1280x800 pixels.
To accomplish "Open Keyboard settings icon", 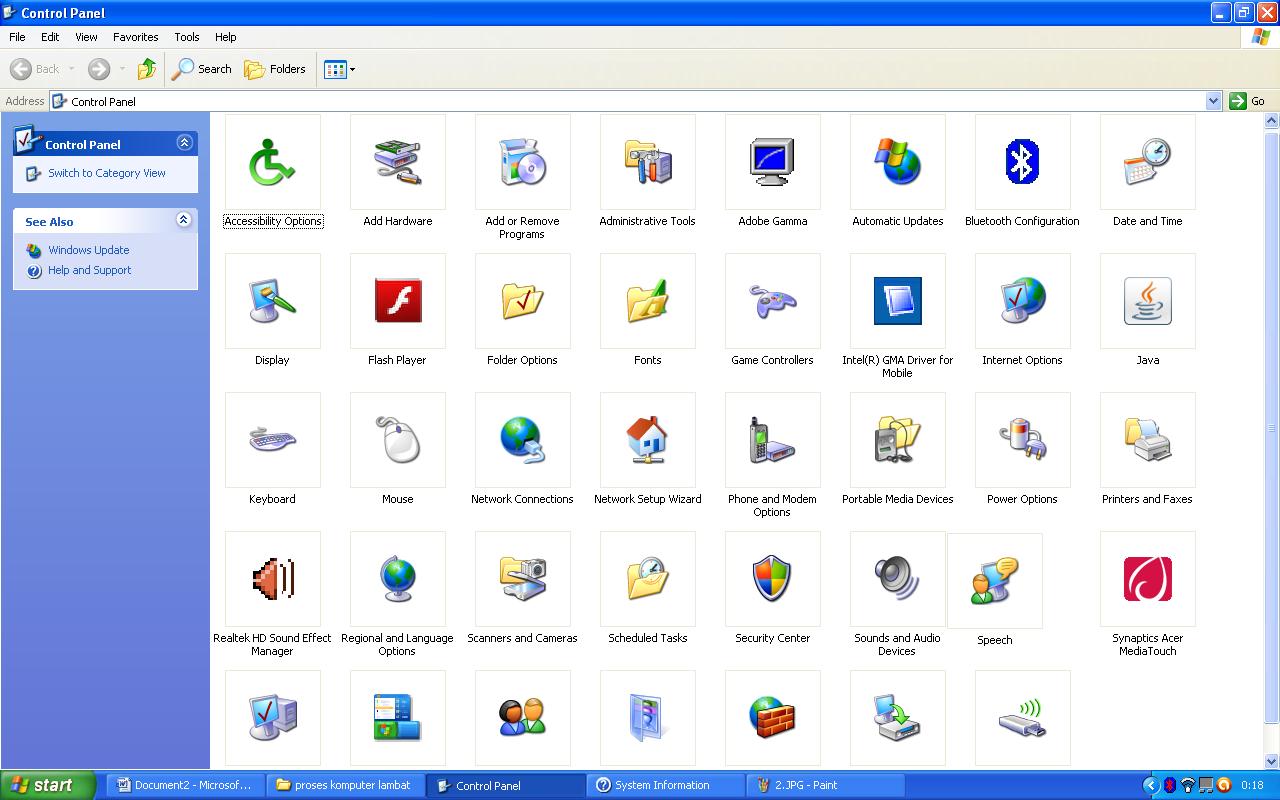I will point(272,440).
